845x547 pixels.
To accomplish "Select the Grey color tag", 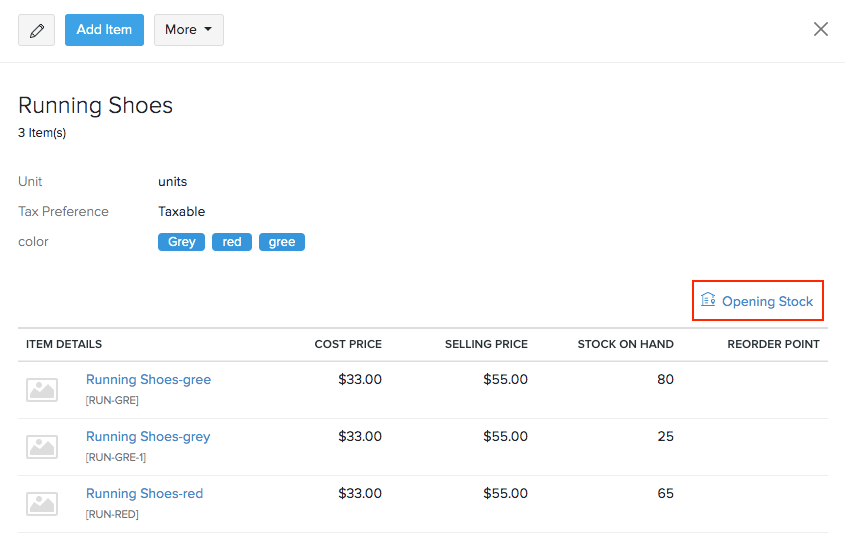I will tap(181, 242).
